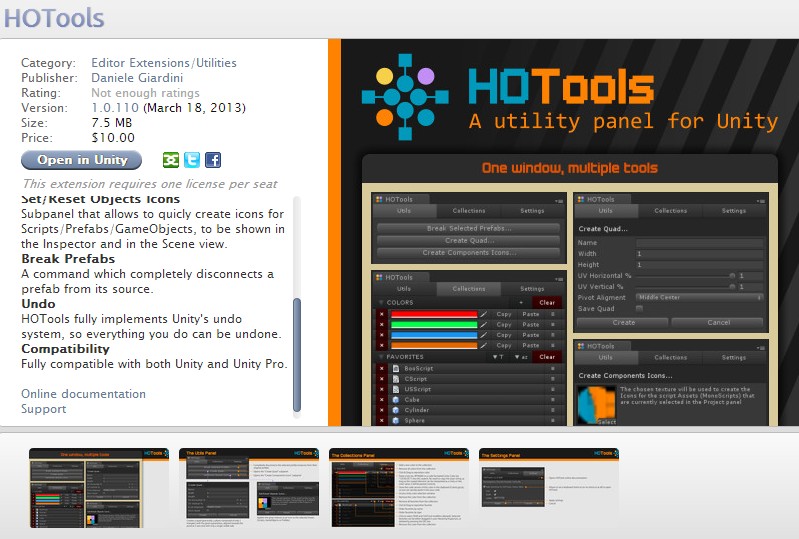Open the Pivot Alignment Middle Center dropdown
Image resolution: width=799 pixels, height=539 pixels.
[x=700, y=297]
